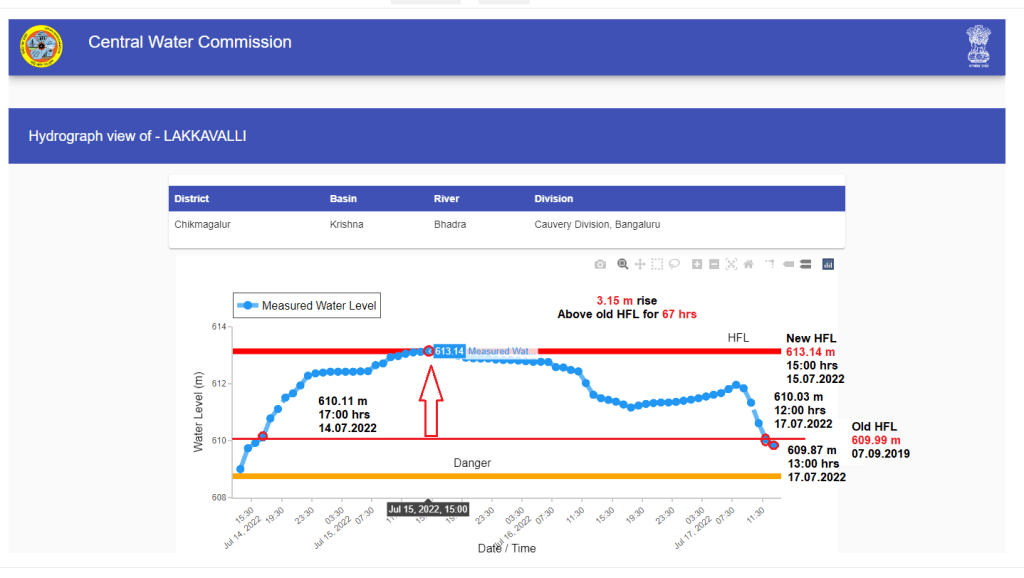Reset axes with the home icon
Screen dimensions: 1024x578
[x=748, y=264]
